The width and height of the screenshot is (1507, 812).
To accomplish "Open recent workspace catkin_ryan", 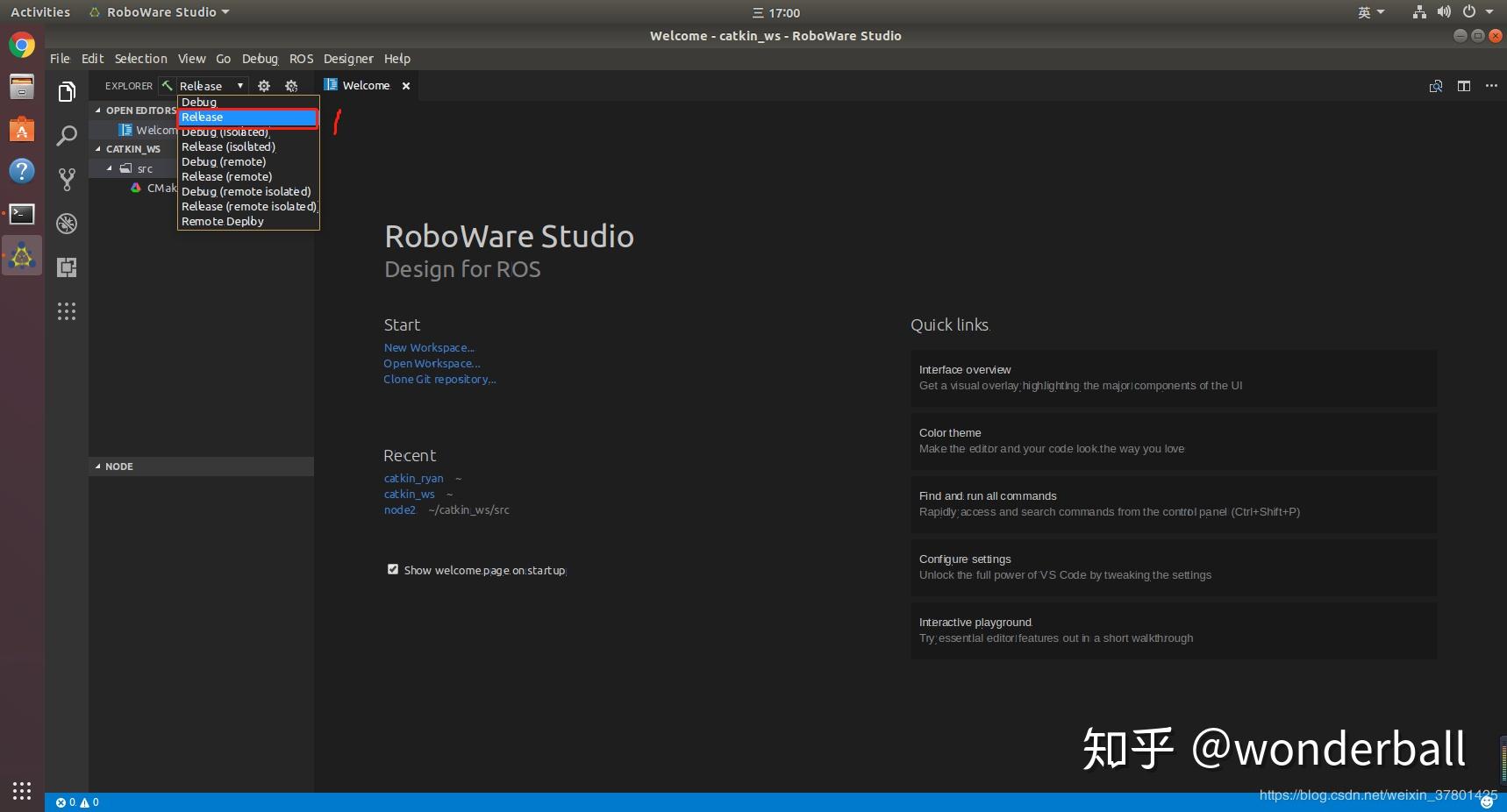I will point(413,478).
